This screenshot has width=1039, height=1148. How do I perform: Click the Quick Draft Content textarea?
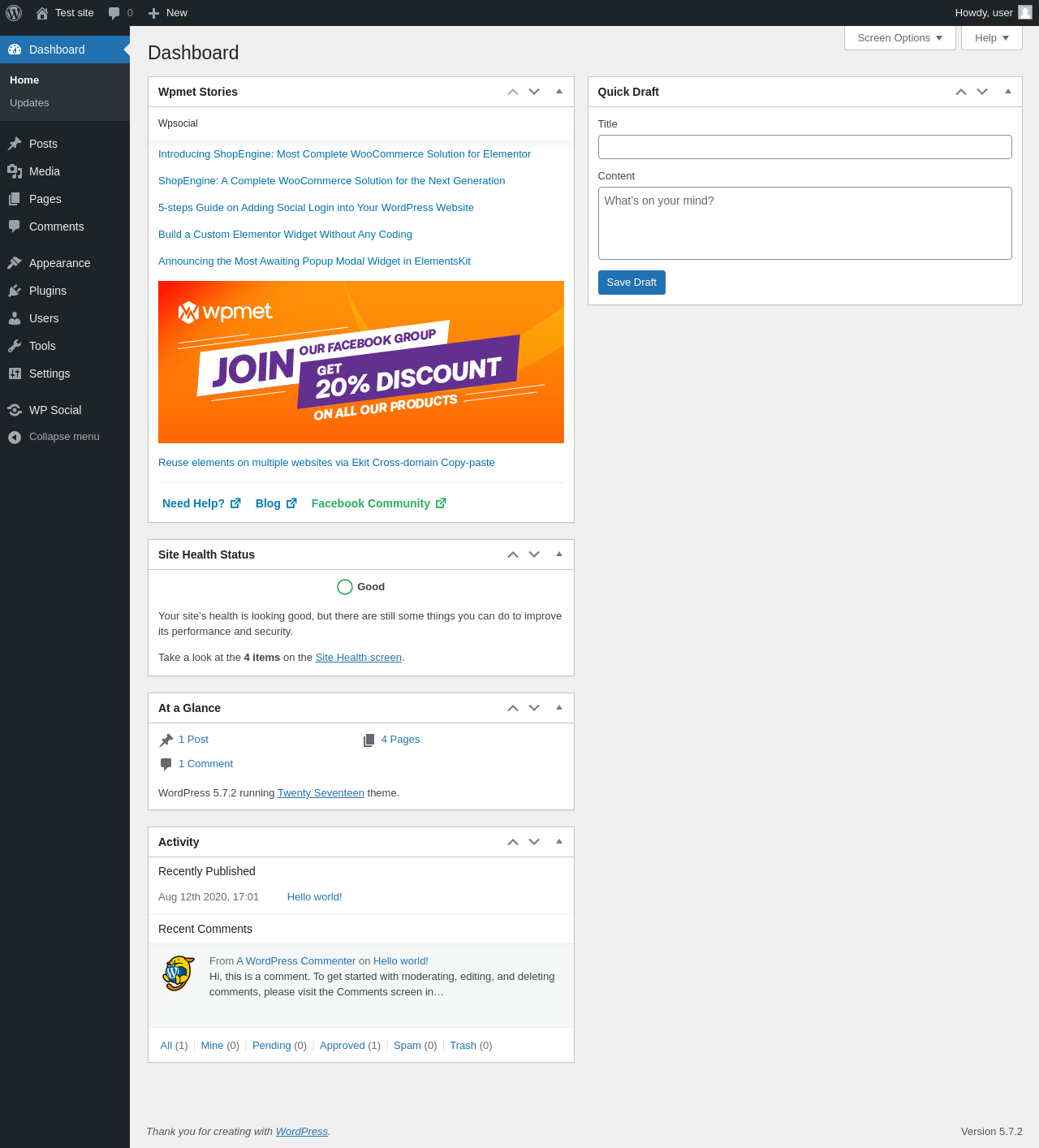coord(805,223)
